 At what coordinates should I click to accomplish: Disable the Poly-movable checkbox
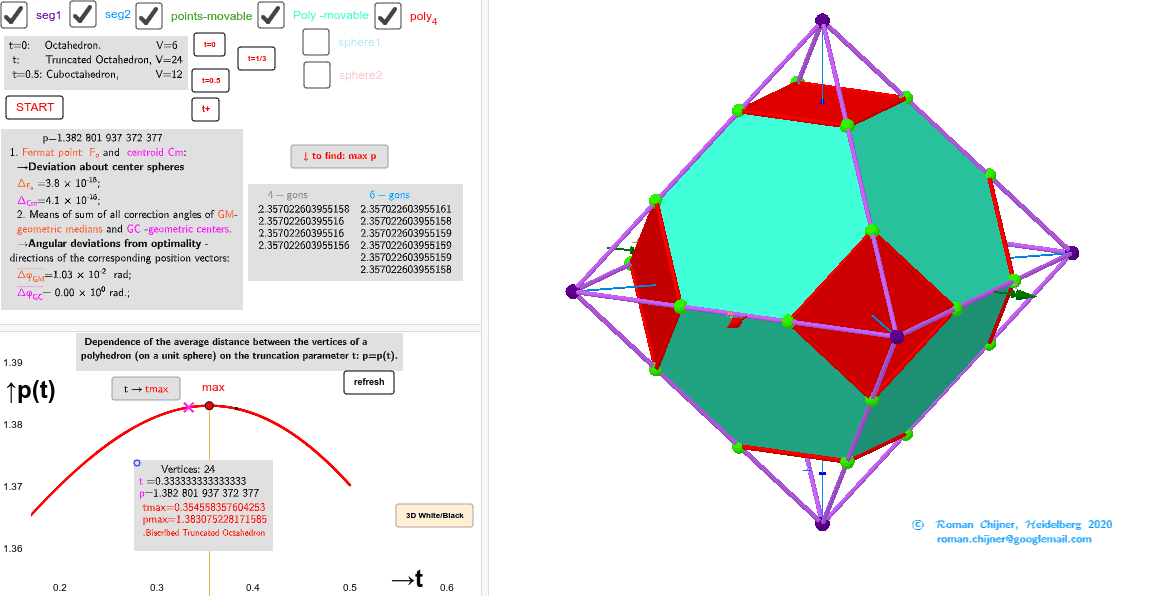(x=271, y=15)
